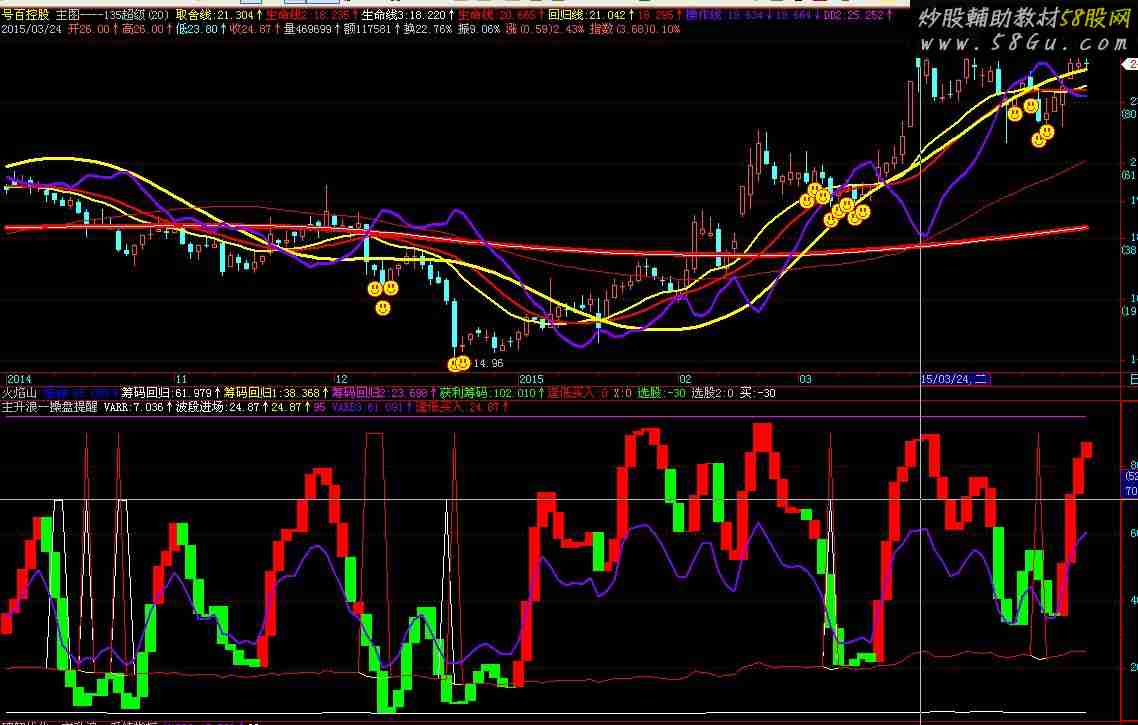
Task: Click the '主图——135超级(20)' chart title
Action: point(112,15)
